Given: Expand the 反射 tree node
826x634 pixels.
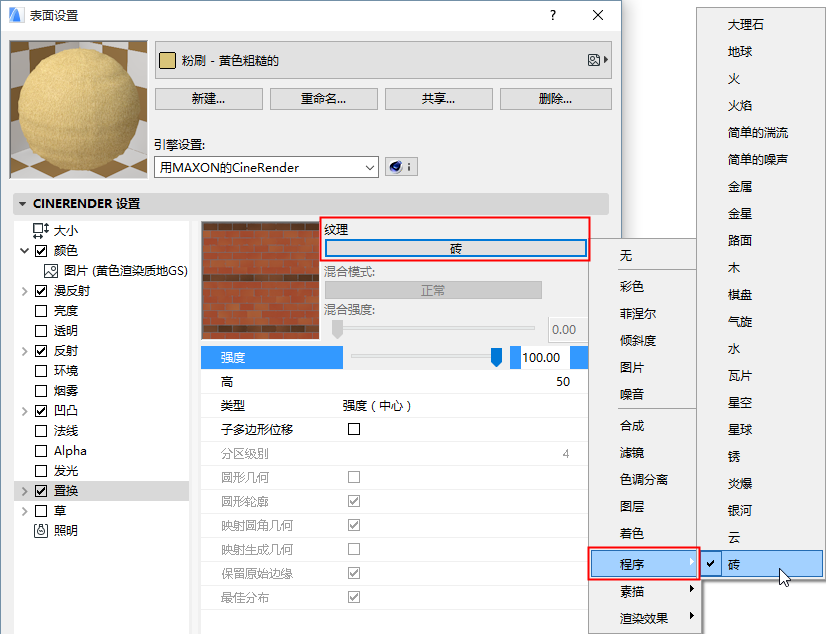Looking at the screenshot, I should click(x=24, y=351).
